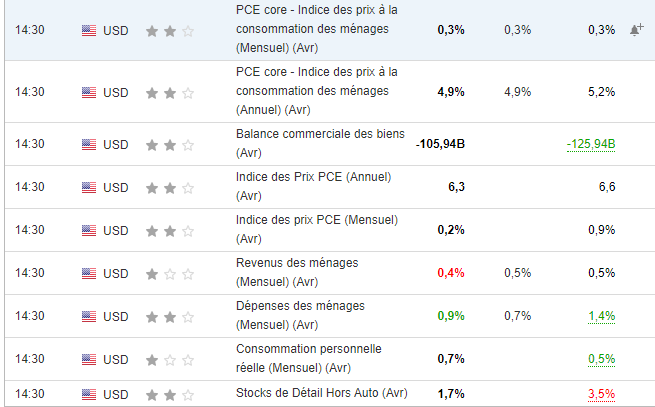Viewport: 655px width, 407px height.
Task: Click the actual value -105,94B
Action: [x=440, y=144]
